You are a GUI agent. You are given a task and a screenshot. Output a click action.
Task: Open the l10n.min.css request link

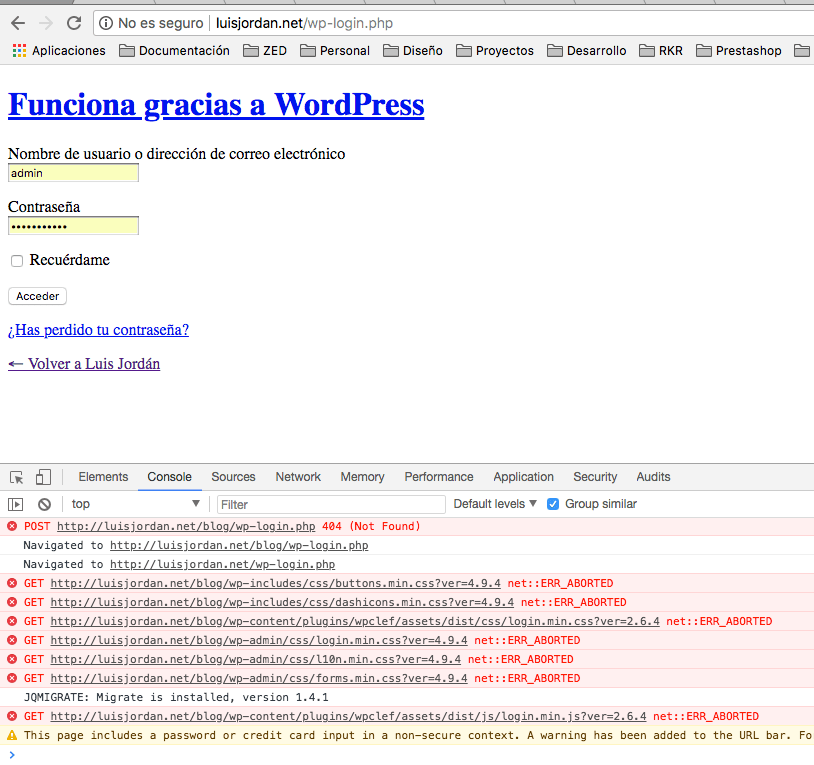pyautogui.click(x=255, y=660)
